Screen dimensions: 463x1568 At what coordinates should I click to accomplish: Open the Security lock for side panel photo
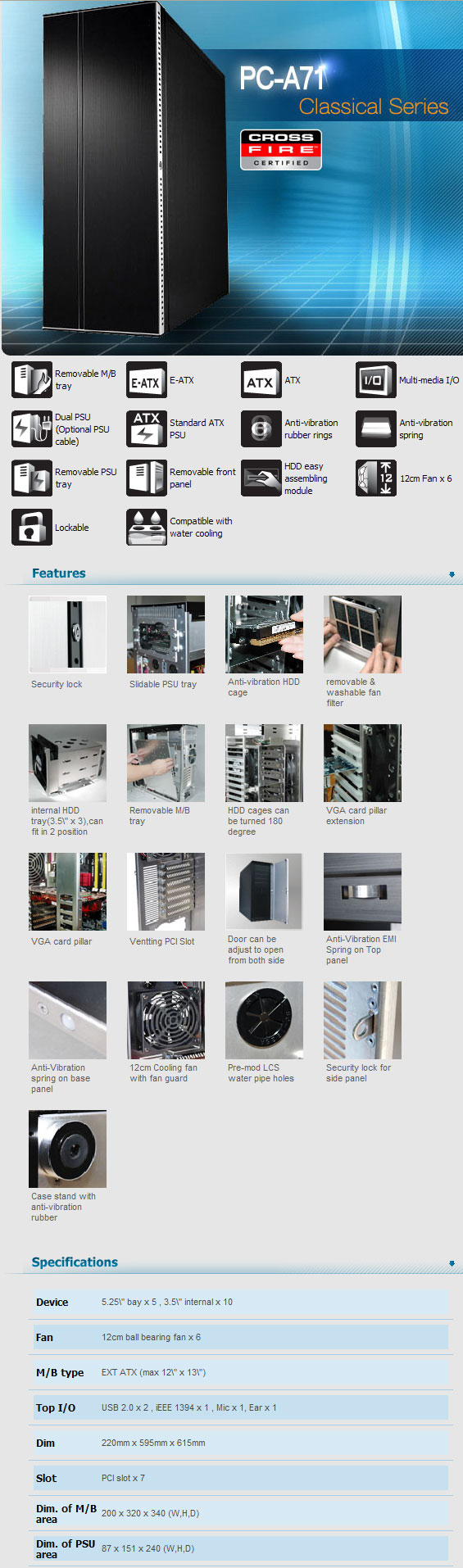(x=362, y=1020)
